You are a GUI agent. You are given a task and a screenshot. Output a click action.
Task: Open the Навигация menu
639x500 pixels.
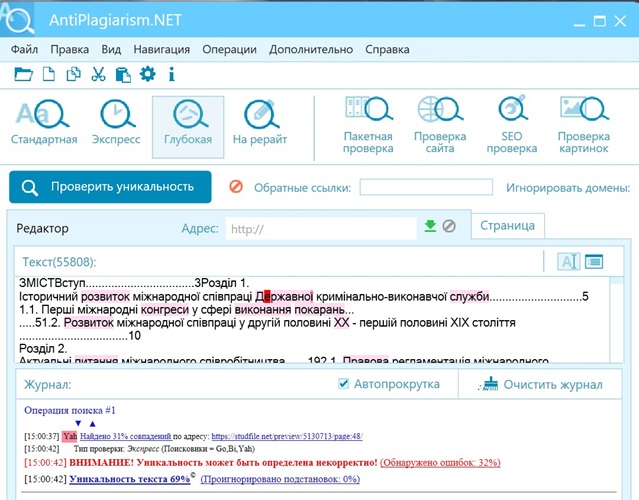pyautogui.click(x=162, y=49)
